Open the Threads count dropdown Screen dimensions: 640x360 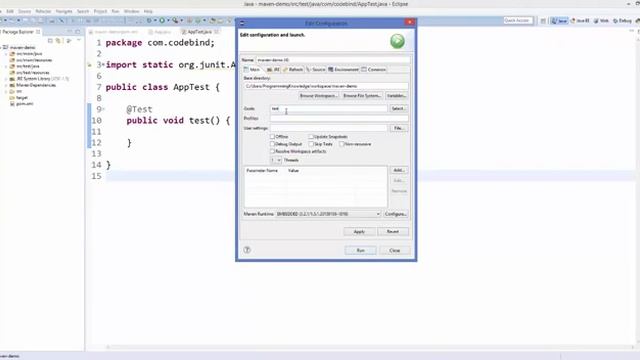(x=276, y=160)
